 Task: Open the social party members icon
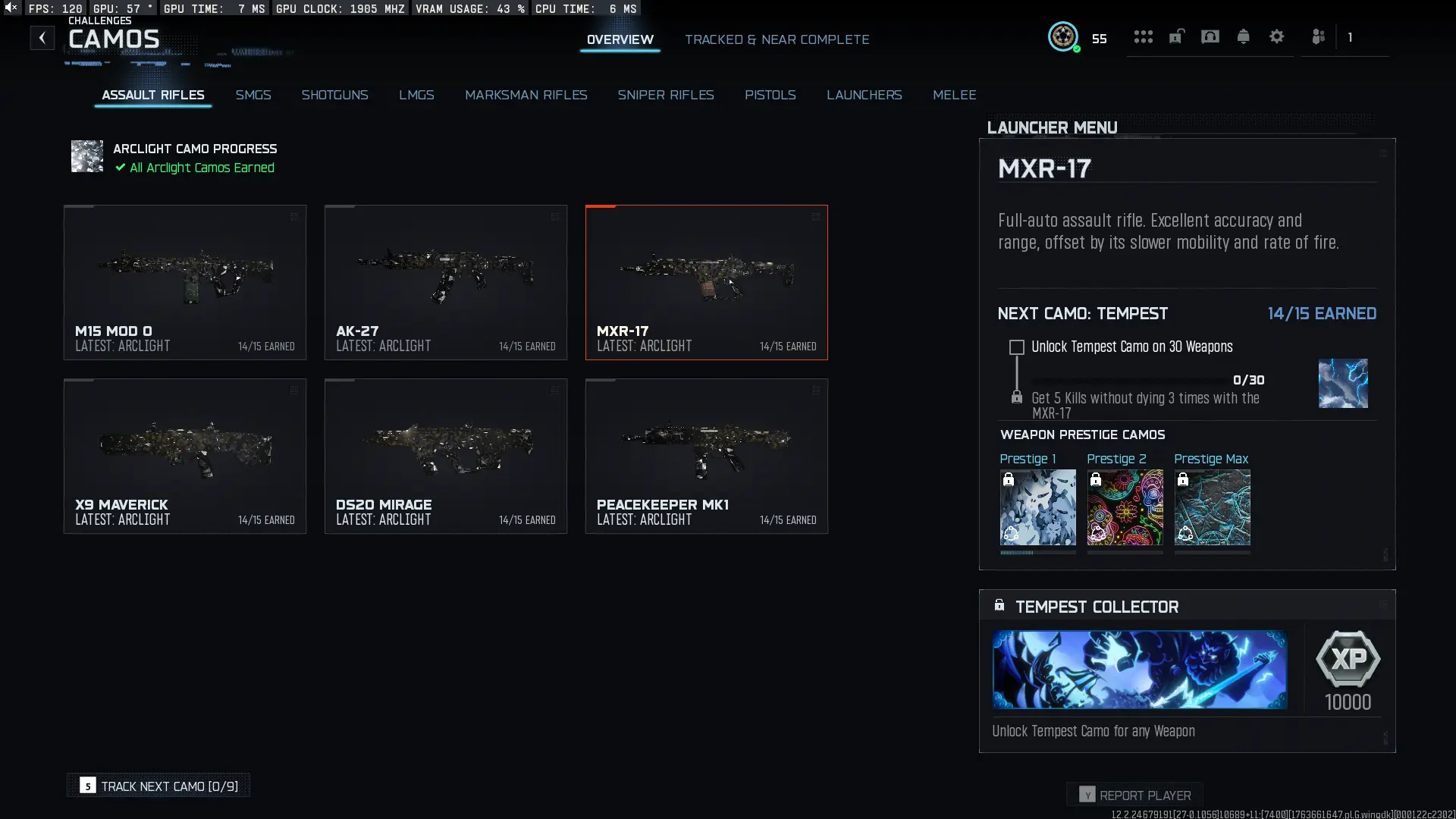coord(1318,36)
